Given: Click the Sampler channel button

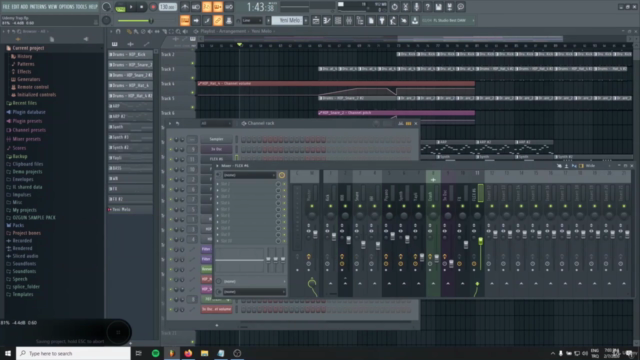Looking at the screenshot, I should click(x=216, y=139).
